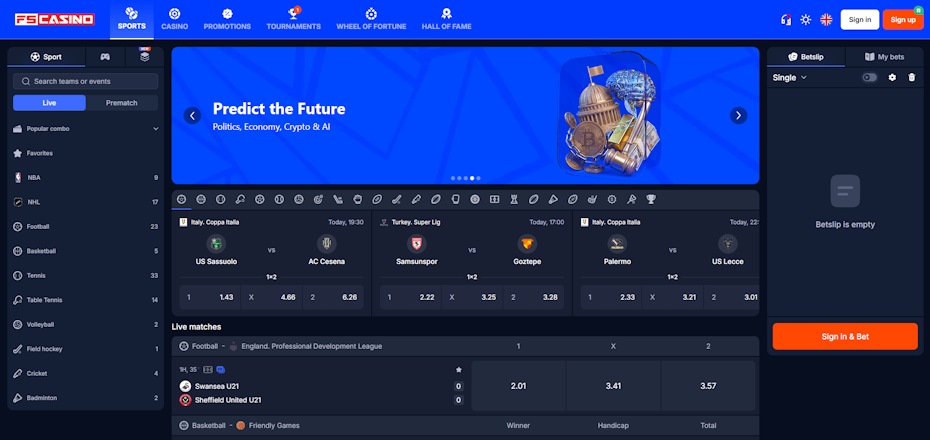The width and height of the screenshot is (930, 440).
Task: Switch to Prematch toggle
Action: (x=122, y=103)
